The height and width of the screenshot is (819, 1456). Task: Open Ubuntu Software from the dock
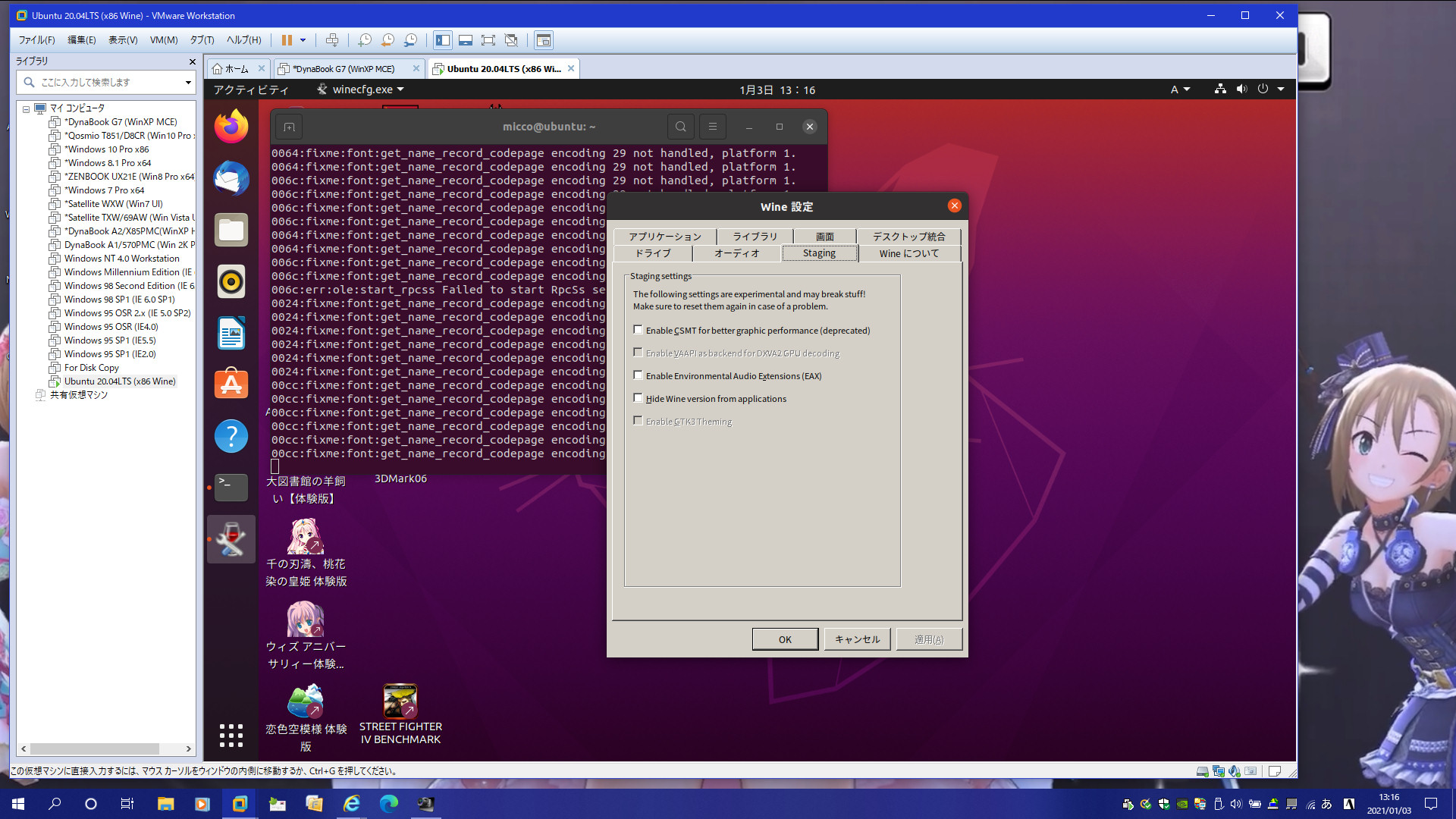pos(231,384)
